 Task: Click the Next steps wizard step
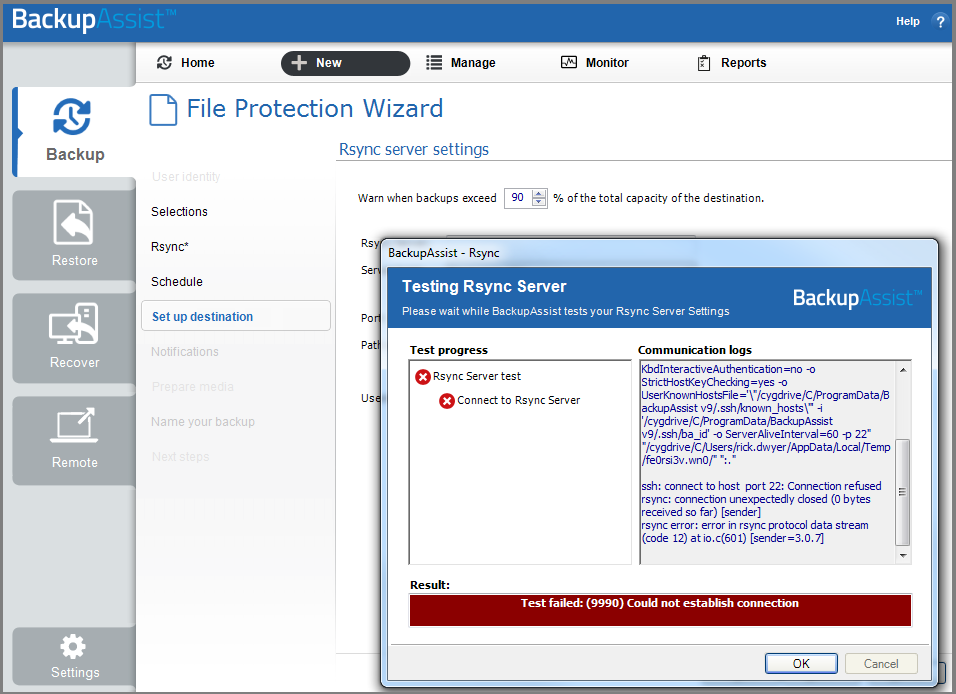pos(180,457)
